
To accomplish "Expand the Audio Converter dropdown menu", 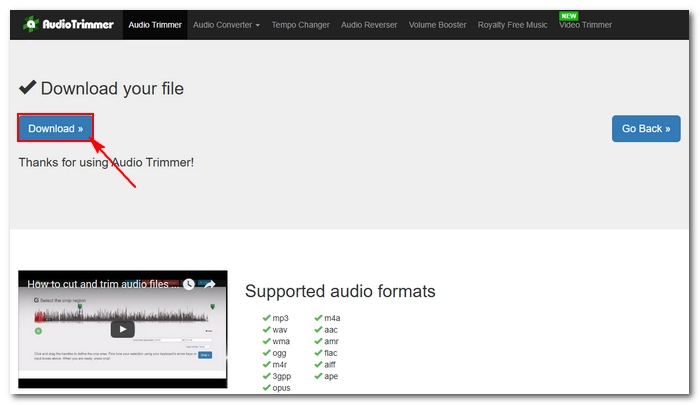I will pos(227,25).
